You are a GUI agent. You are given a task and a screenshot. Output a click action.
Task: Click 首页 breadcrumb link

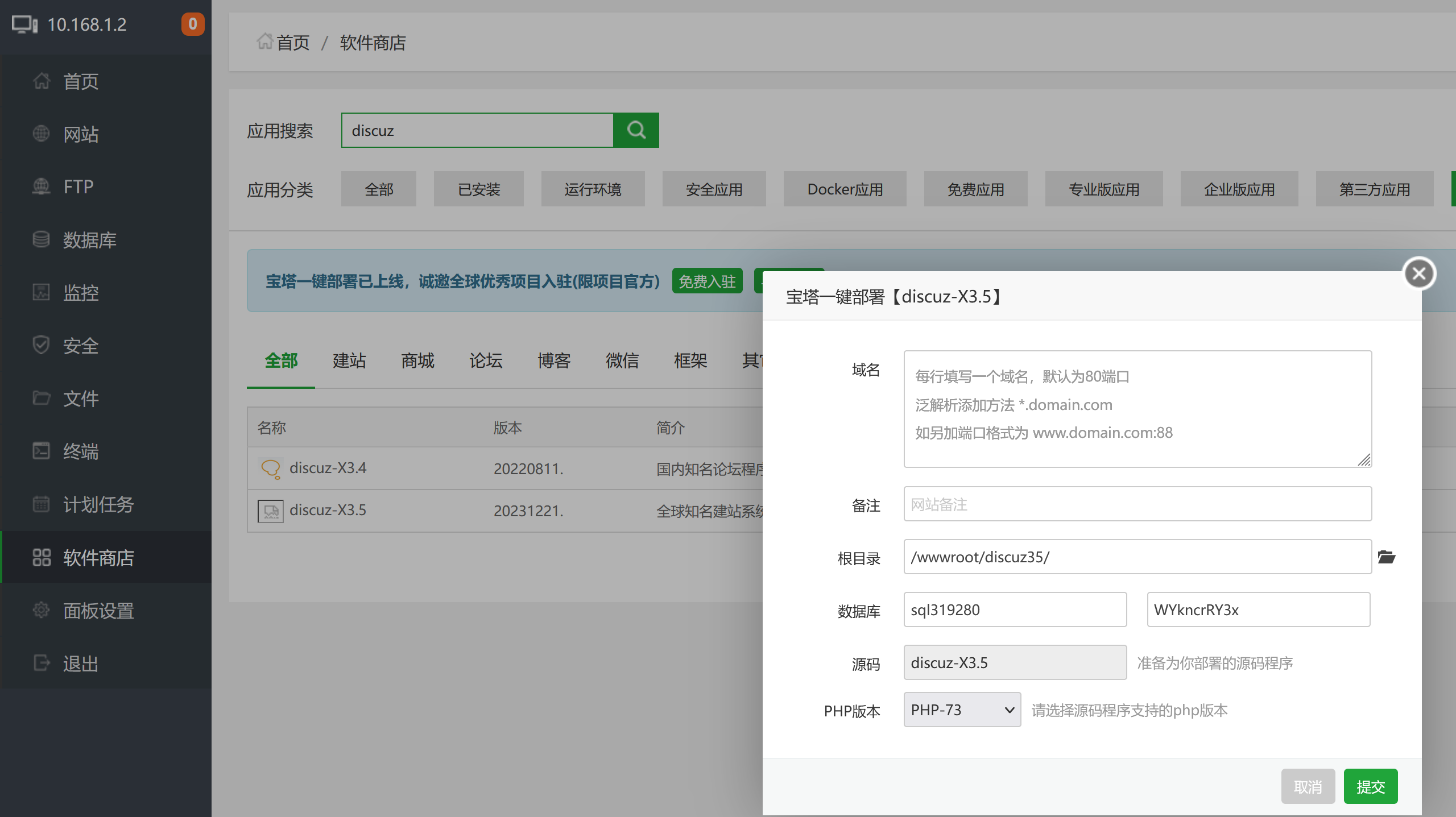coord(293,43)
